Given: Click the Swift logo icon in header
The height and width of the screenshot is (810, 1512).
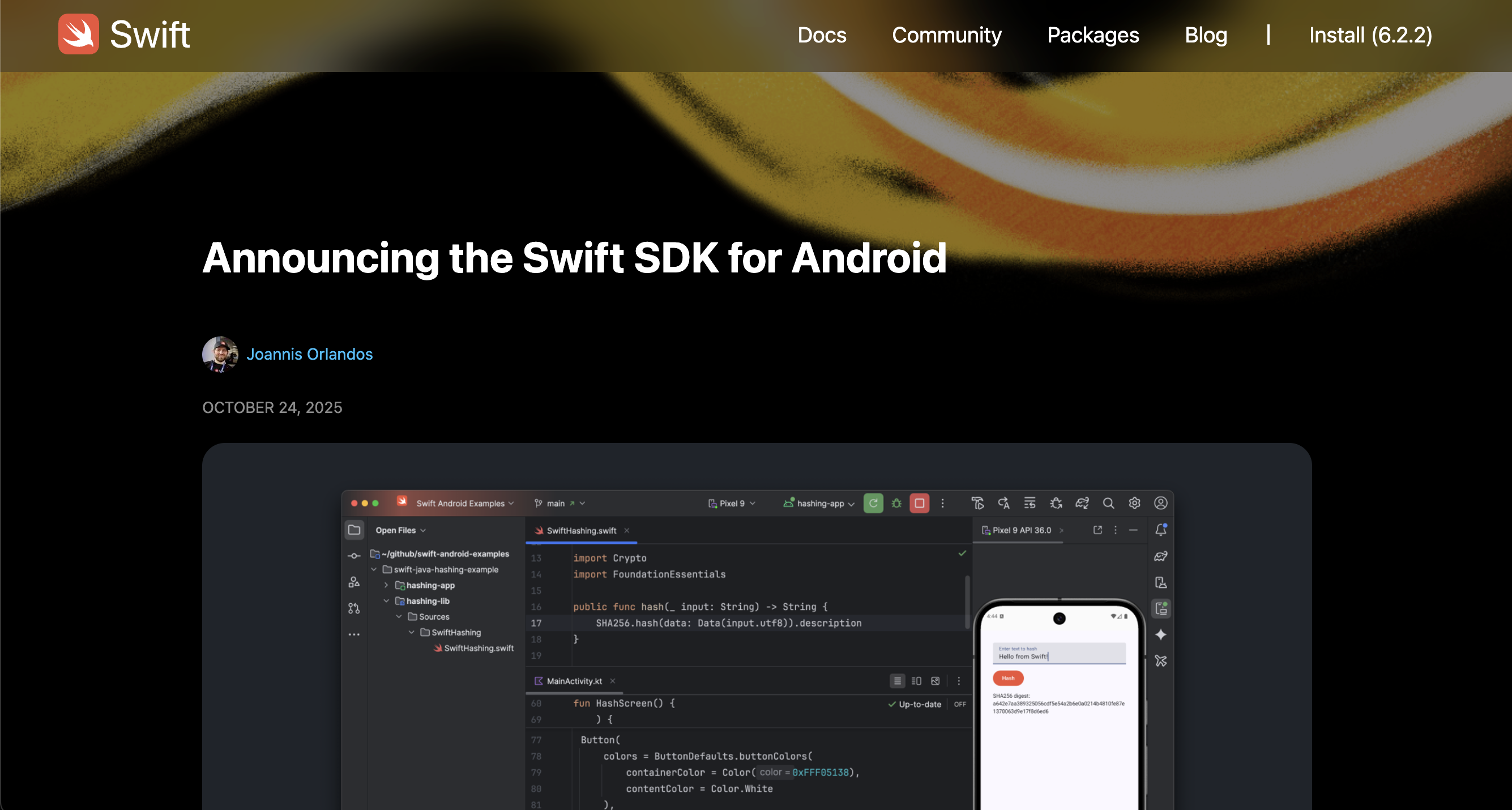Looking at the screenshot, I should pyautogui.click(x=79, y=34).
